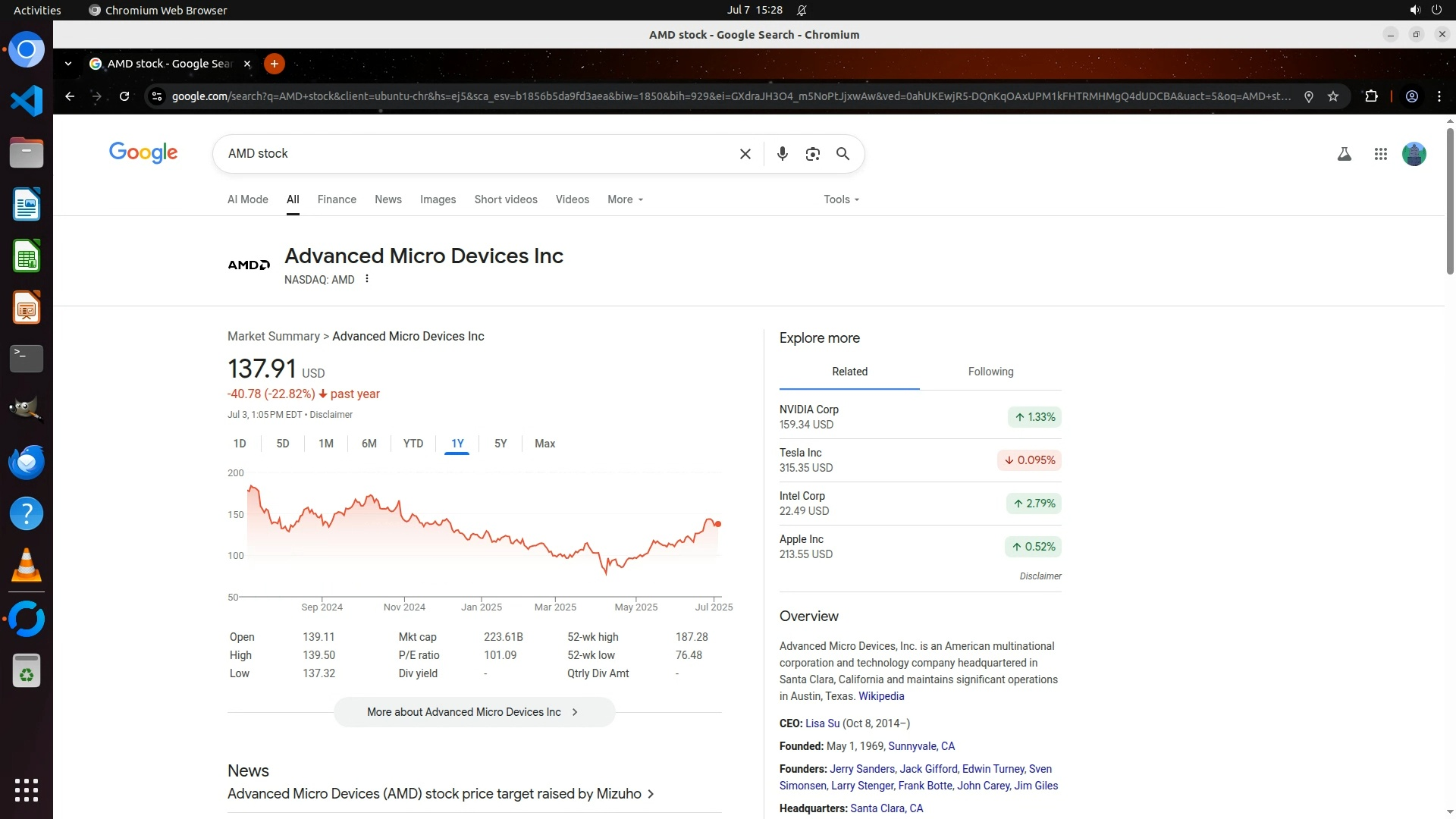Switch to the Finance tab
The width and height of the screenshot is (1456, 819).
coord(337,199)
